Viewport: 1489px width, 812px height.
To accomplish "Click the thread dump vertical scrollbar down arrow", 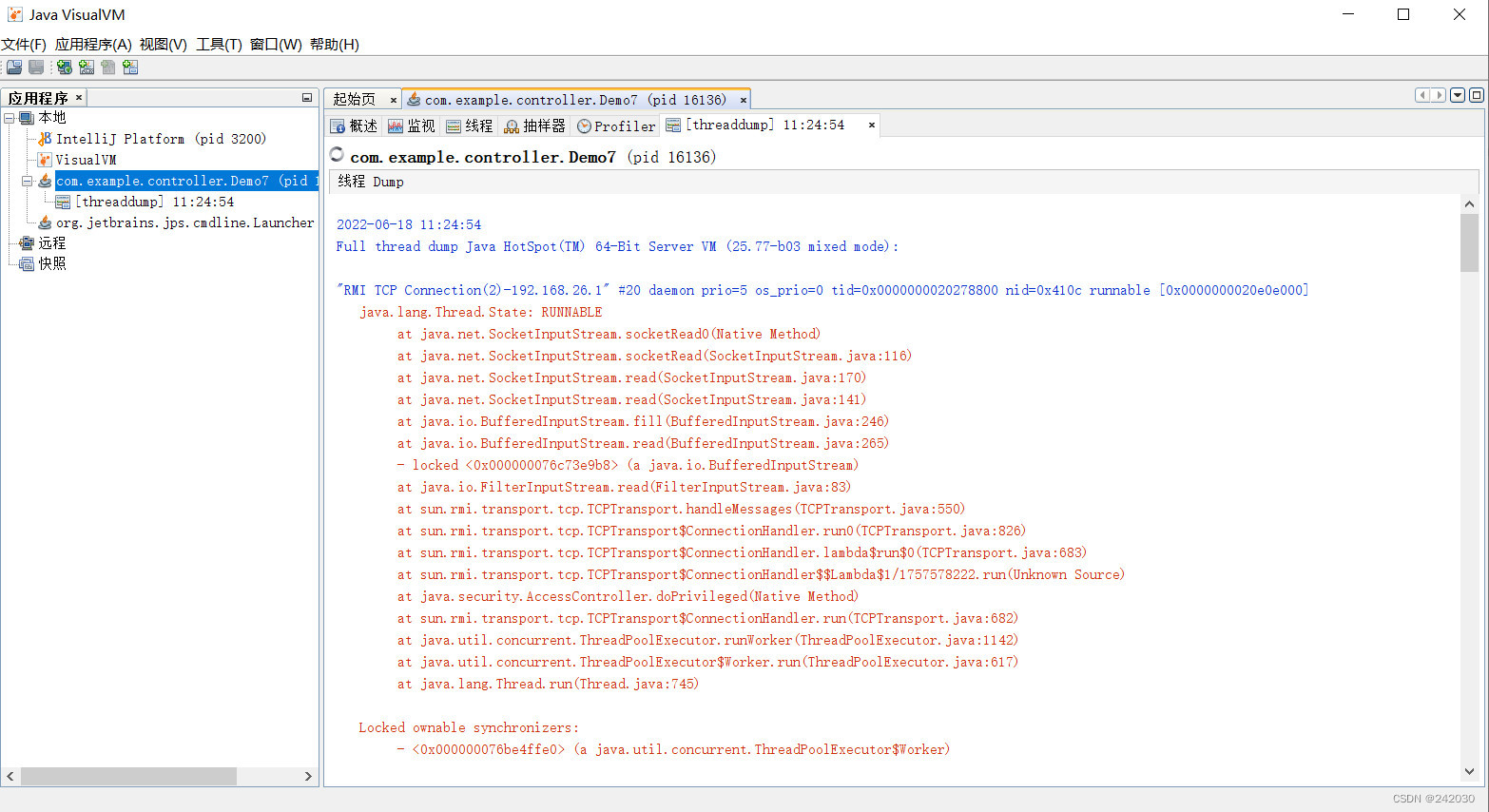I will (x=1469, y=771).
